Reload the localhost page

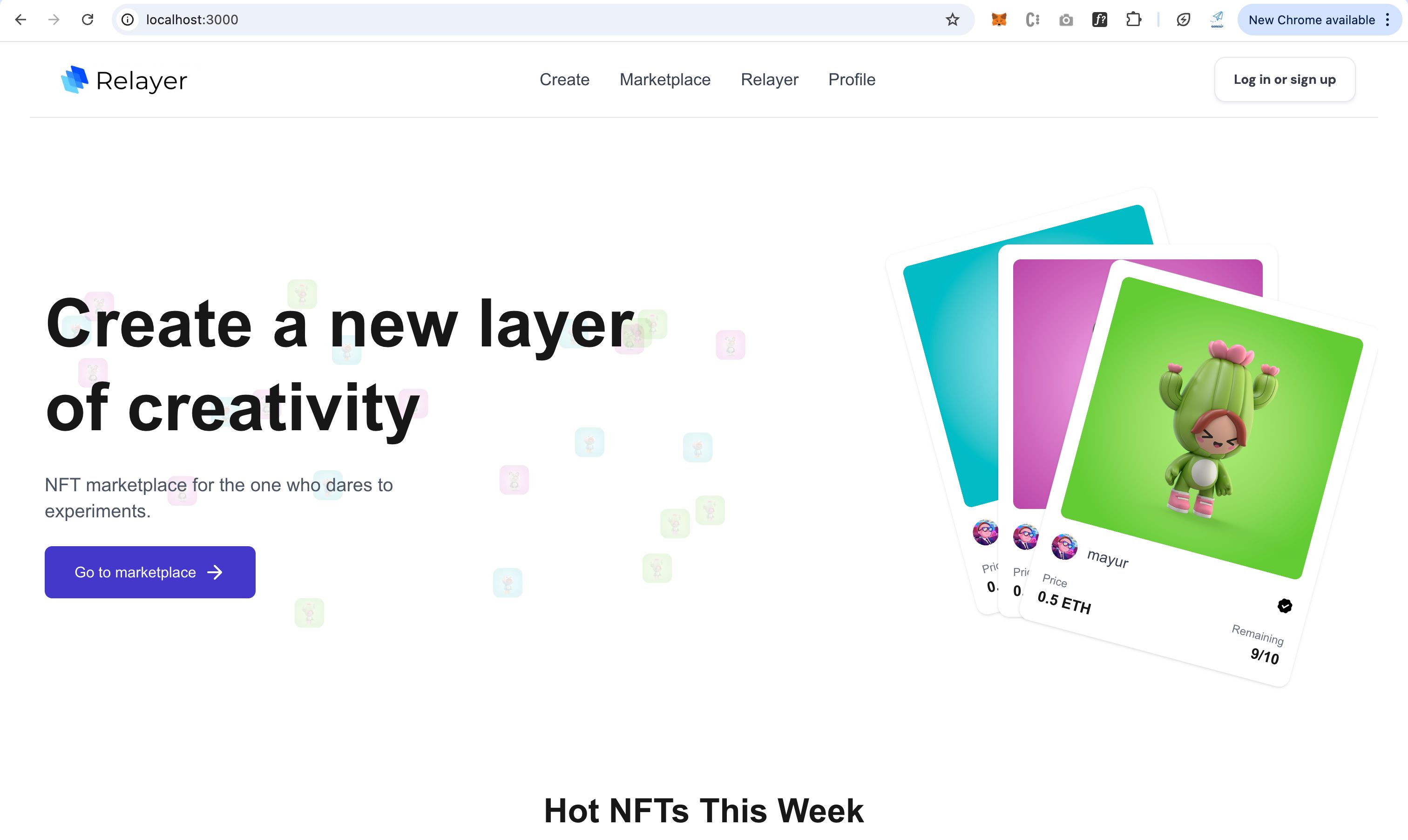pos(87,20)
